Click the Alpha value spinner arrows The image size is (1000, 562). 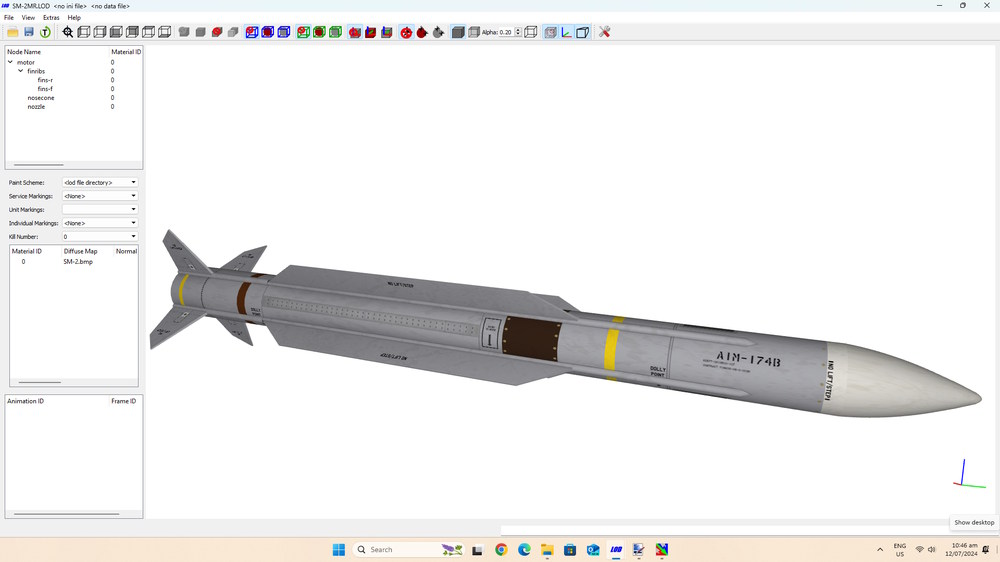(x=518, y=32)
